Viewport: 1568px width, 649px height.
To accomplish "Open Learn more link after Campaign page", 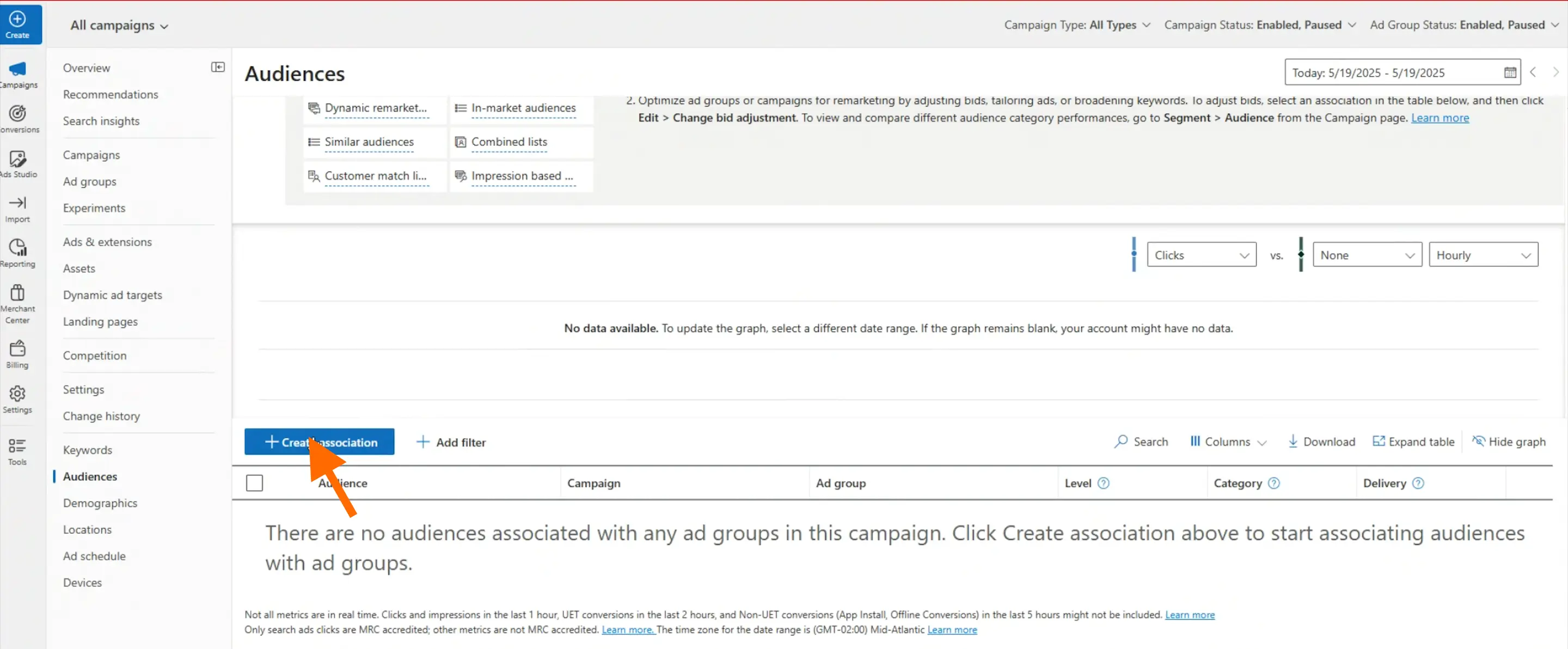I will pyautogui.click(x=1440, y=118).
